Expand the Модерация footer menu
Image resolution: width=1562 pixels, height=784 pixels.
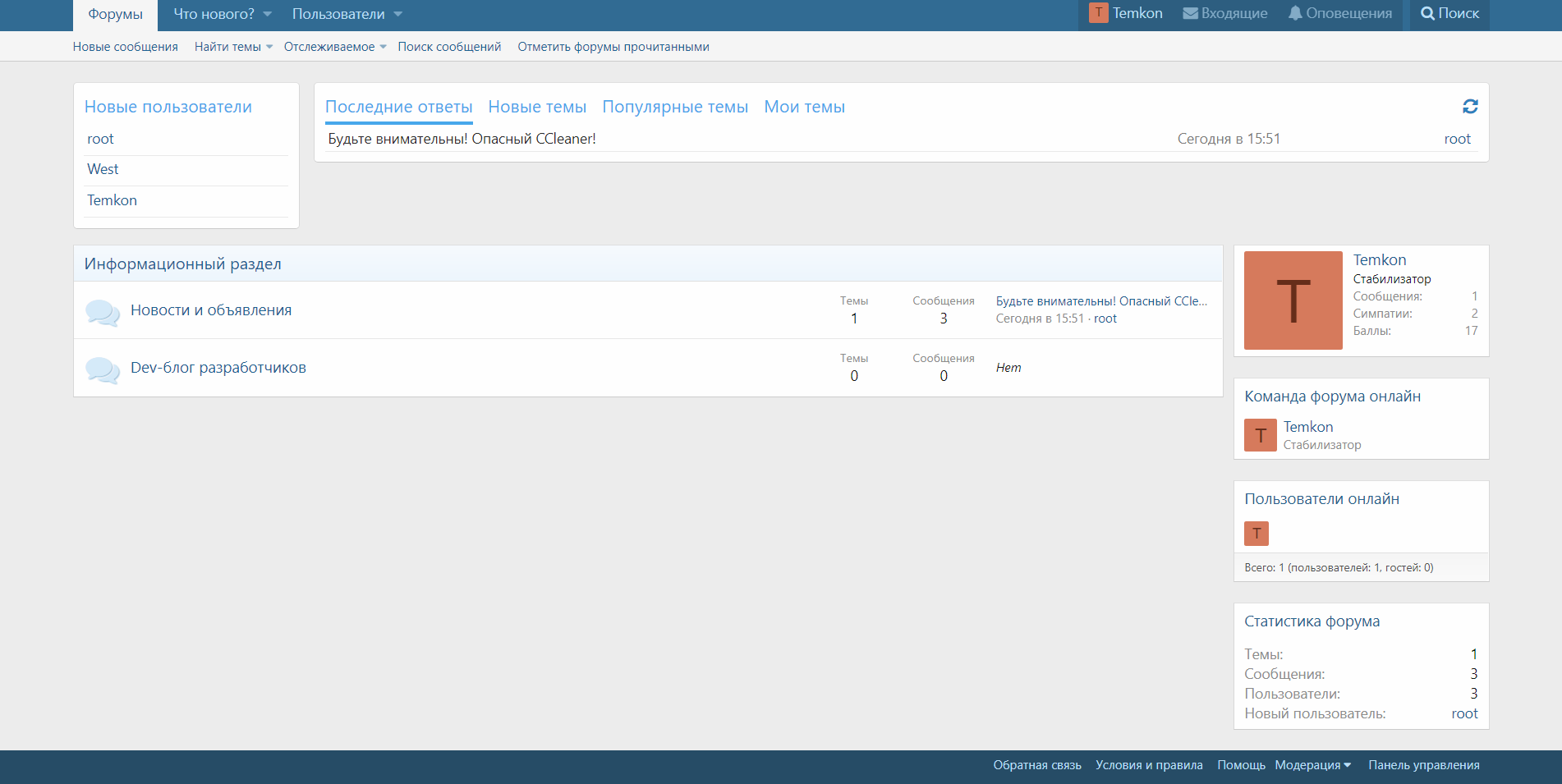1312,765
